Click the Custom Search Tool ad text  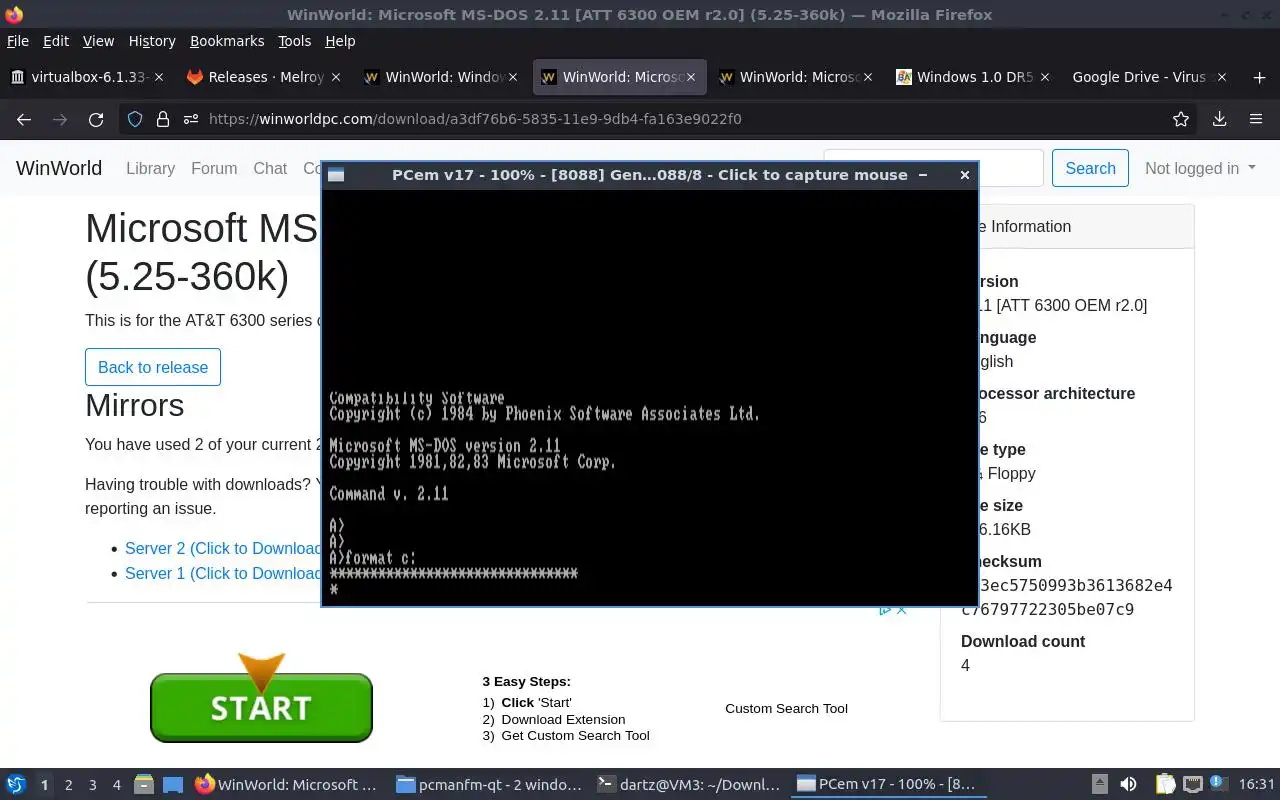(x=786, y=708)
